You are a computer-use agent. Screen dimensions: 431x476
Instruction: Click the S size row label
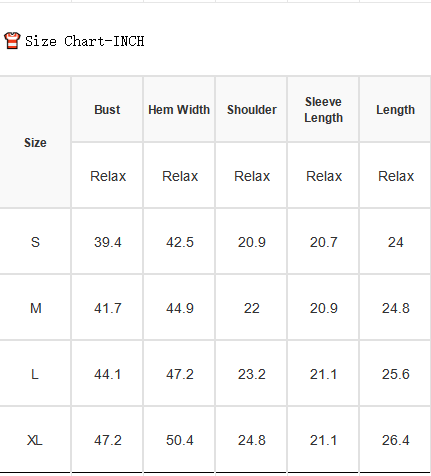point(35,242)
